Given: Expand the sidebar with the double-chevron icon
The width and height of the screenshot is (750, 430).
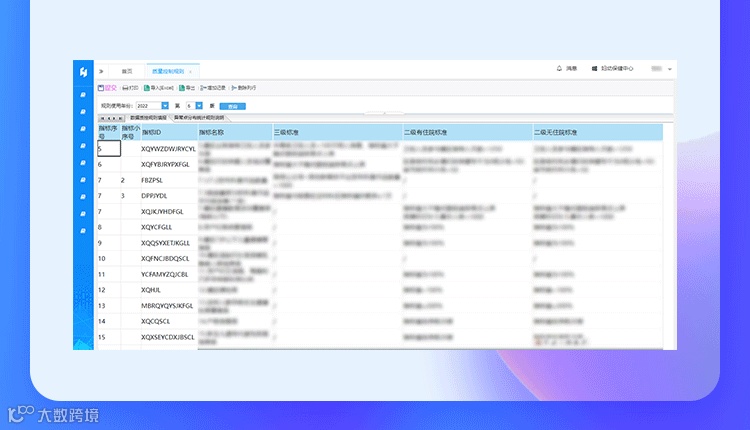Looking at the screenshot, I should (x=101, y=71).
